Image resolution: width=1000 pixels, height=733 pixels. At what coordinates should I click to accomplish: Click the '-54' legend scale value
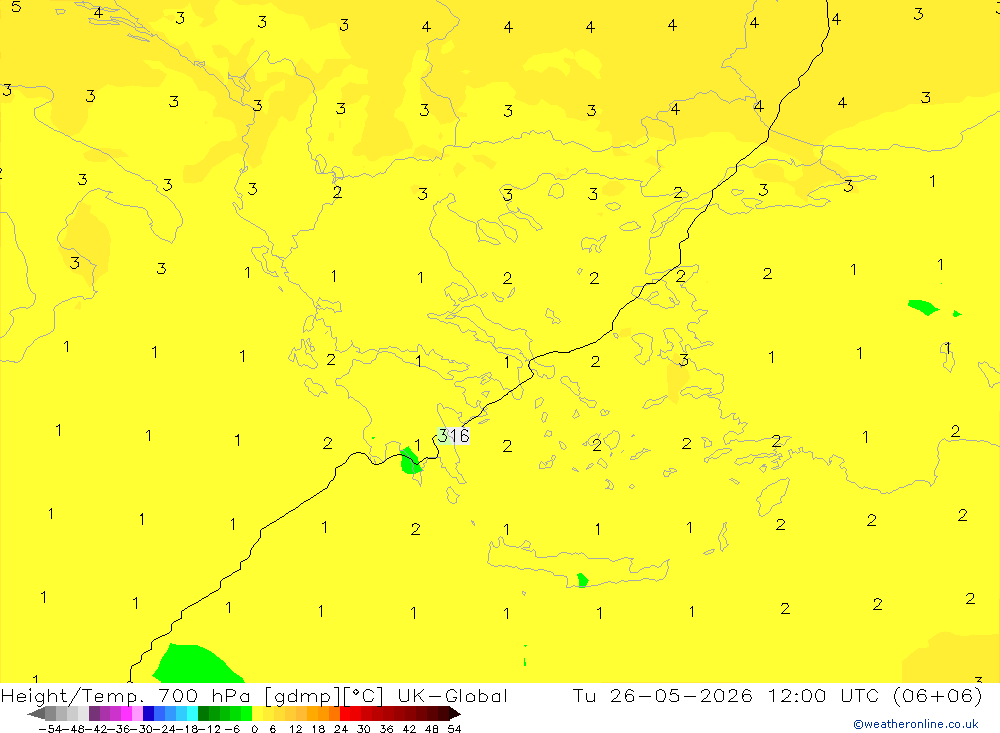coord(50,729)
